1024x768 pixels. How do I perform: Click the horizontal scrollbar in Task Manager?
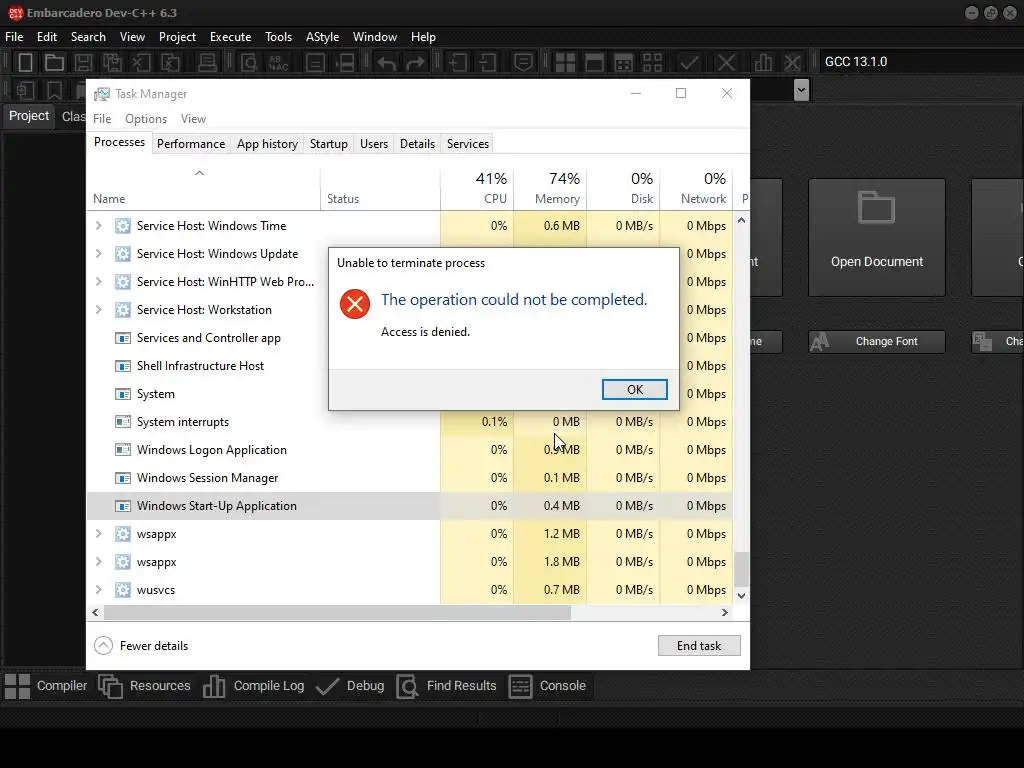337,613
